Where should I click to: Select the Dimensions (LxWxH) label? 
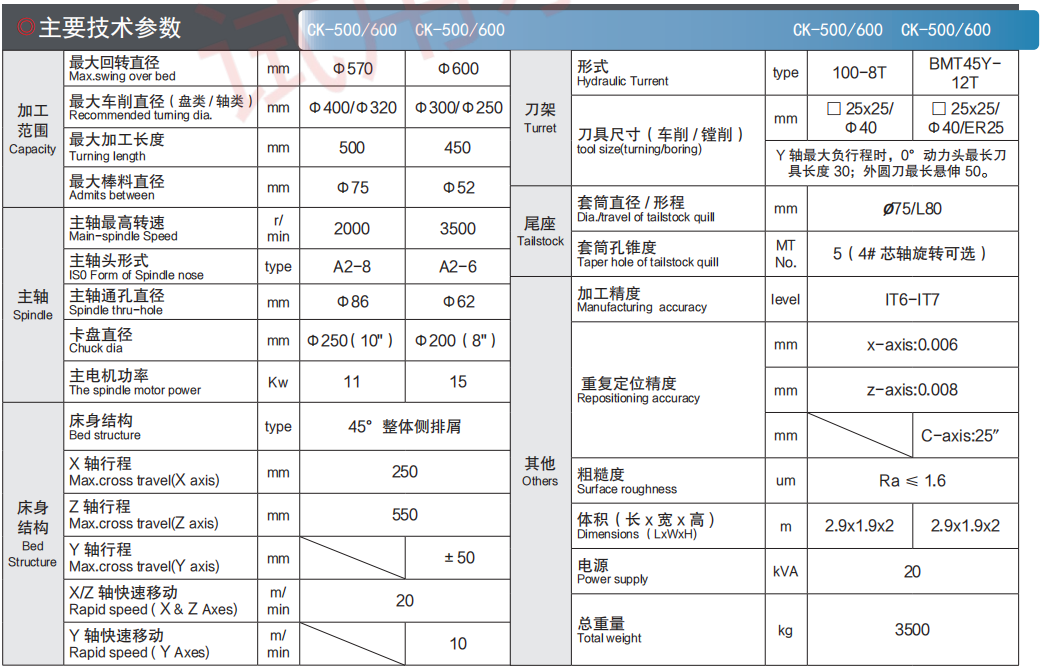coord(637,535)
